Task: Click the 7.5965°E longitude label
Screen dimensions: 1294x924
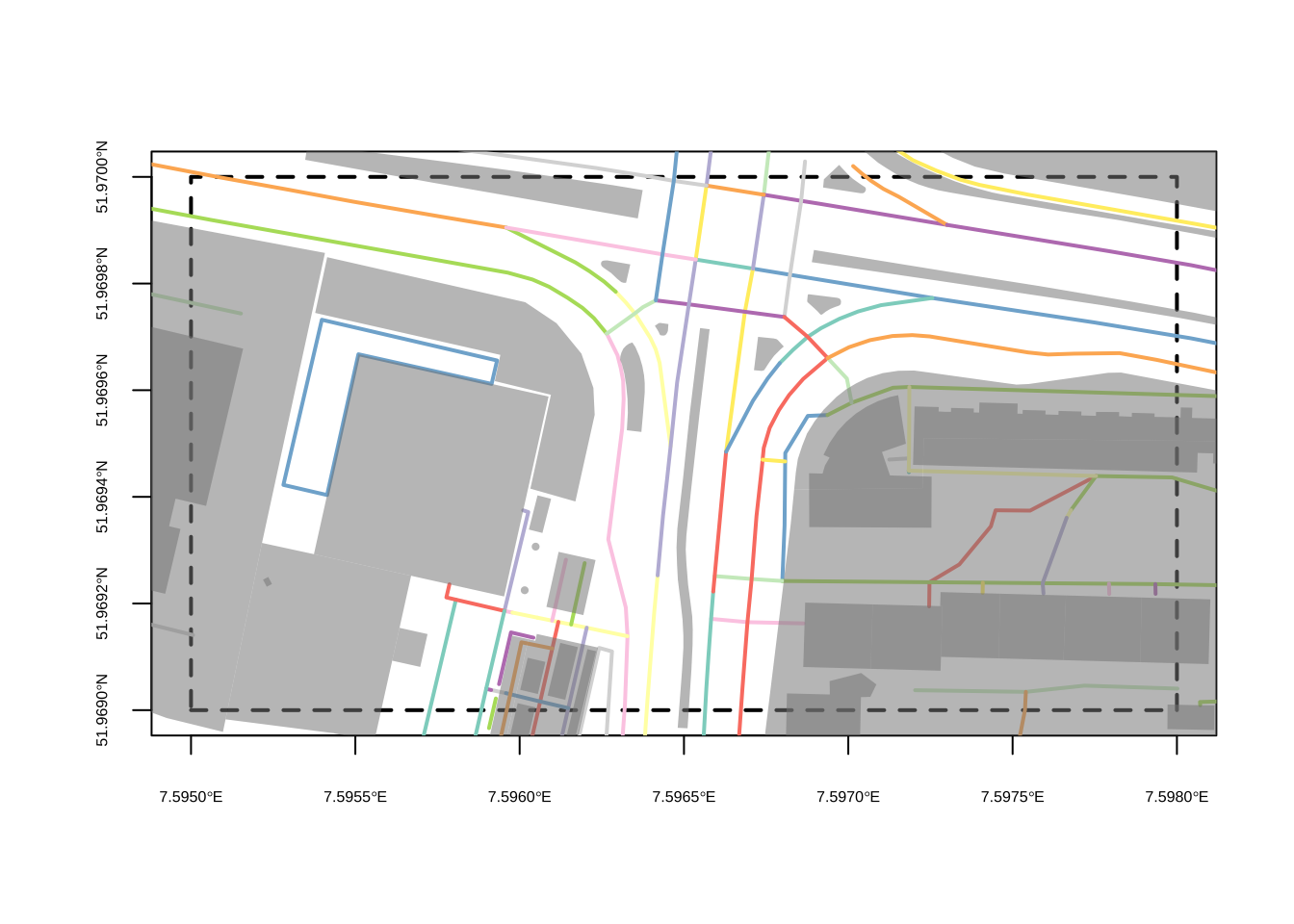Action: 684,797
